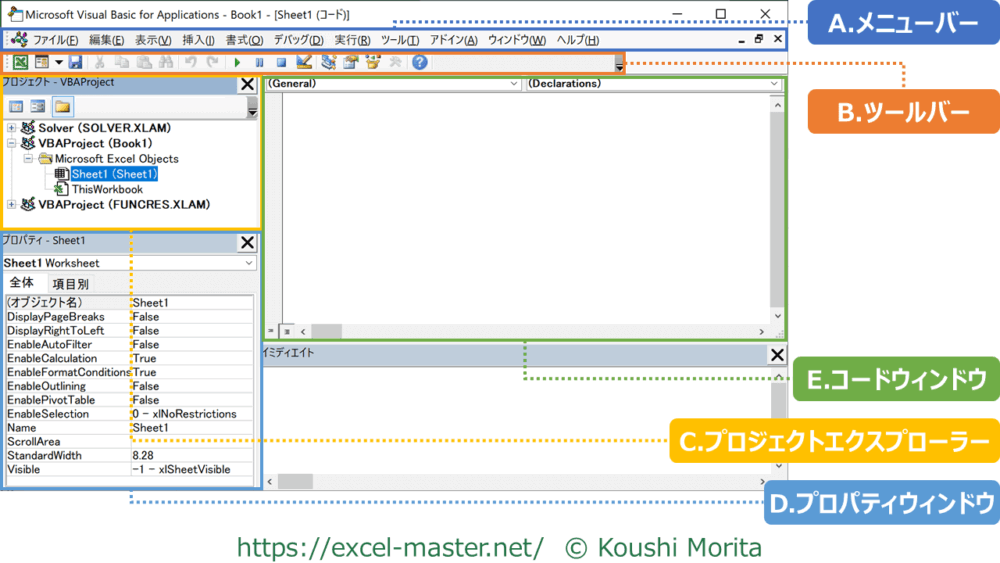Screen dimensions: 1000x563
Task: Select ThisWorkbook in the project tree
Action: [x=106, y=189]
